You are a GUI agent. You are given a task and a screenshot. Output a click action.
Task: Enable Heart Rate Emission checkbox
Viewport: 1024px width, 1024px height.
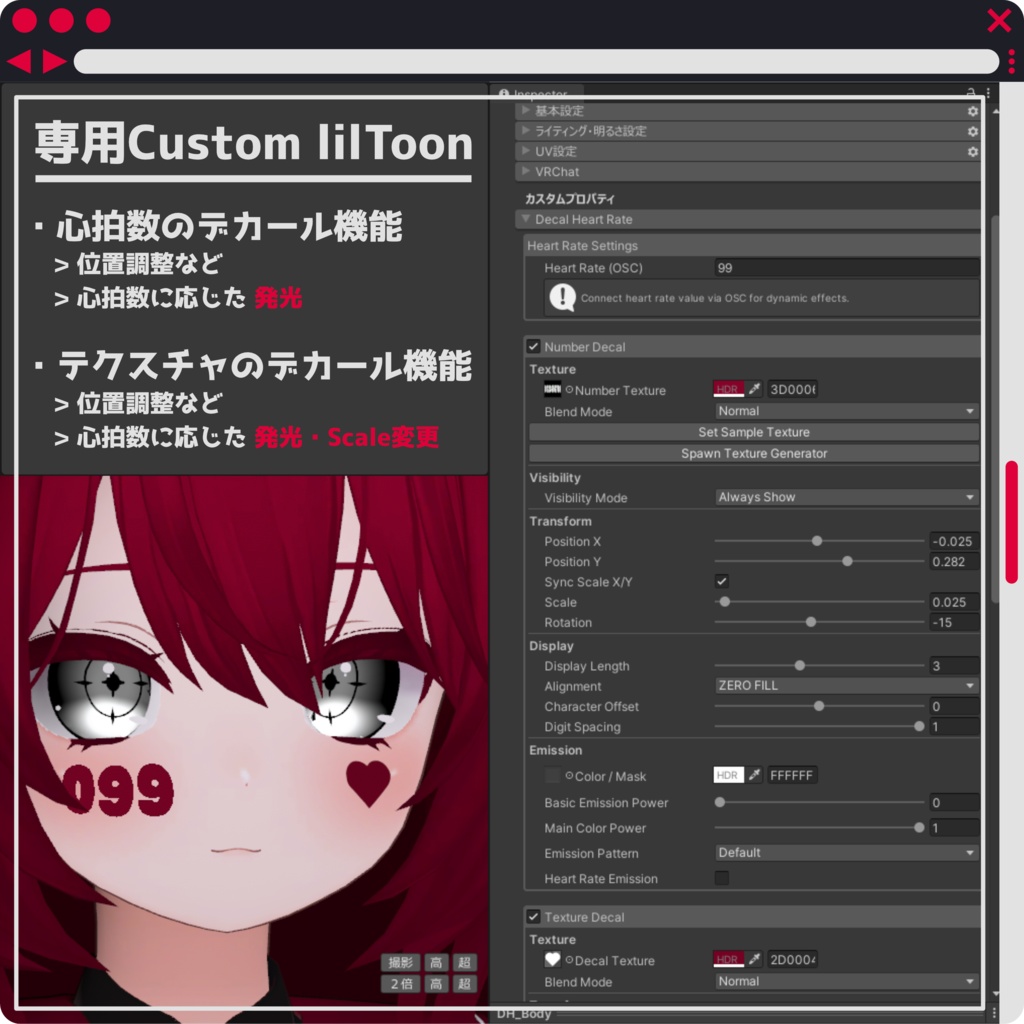coord(722,878)
